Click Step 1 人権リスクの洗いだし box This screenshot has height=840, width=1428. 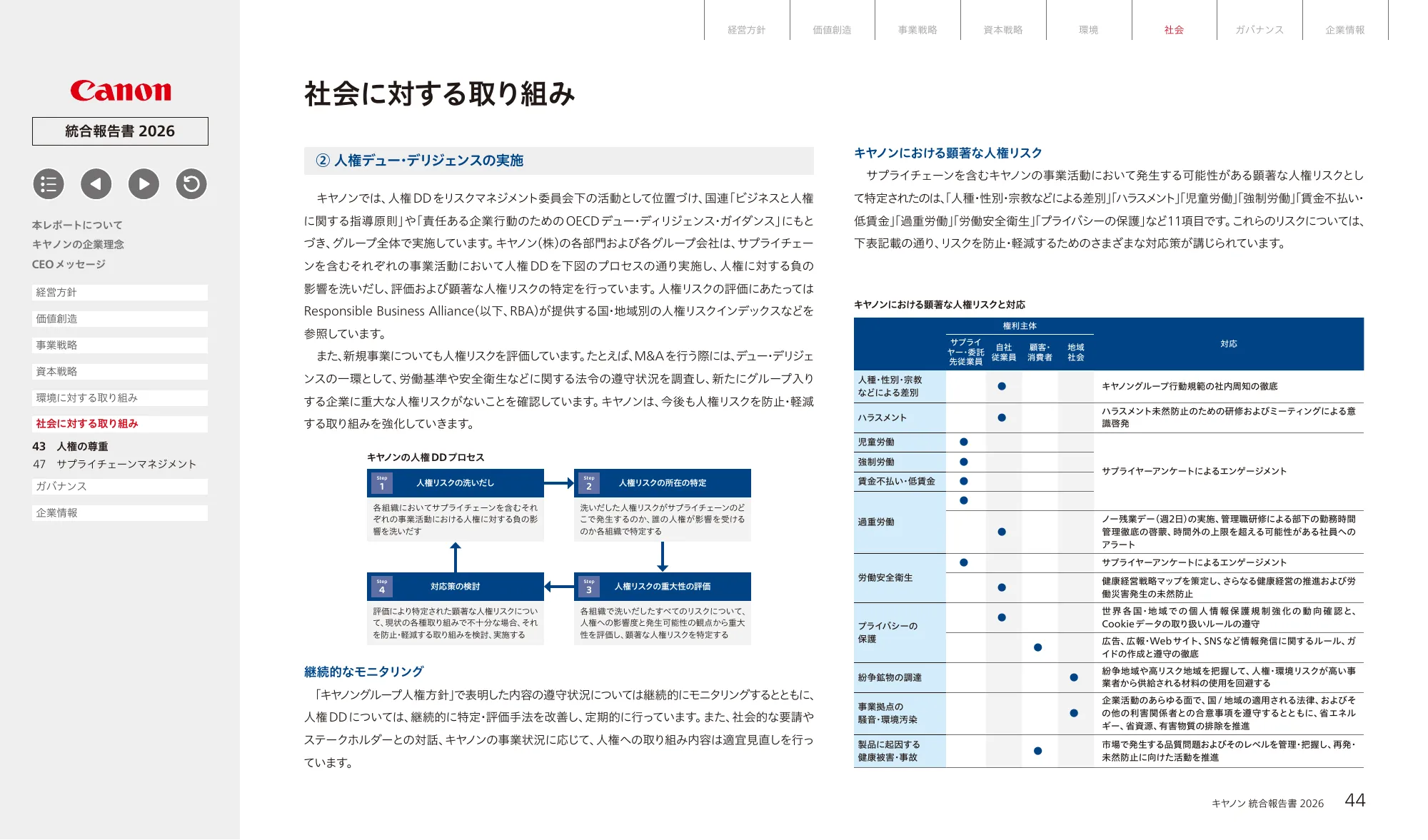pos(456,483)
